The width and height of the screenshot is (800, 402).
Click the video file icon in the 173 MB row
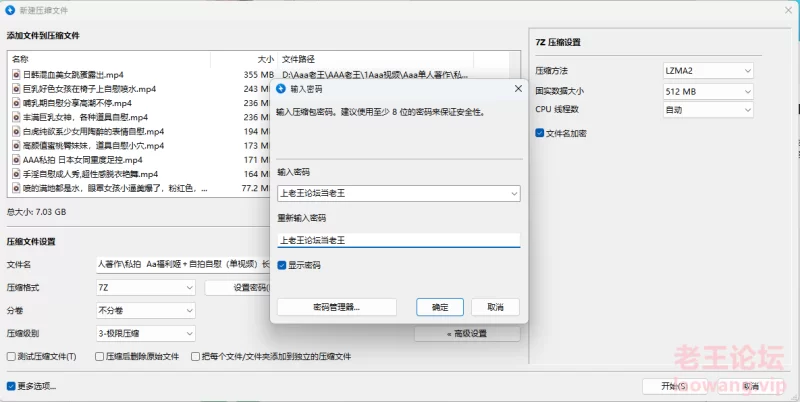coord(16,145)
